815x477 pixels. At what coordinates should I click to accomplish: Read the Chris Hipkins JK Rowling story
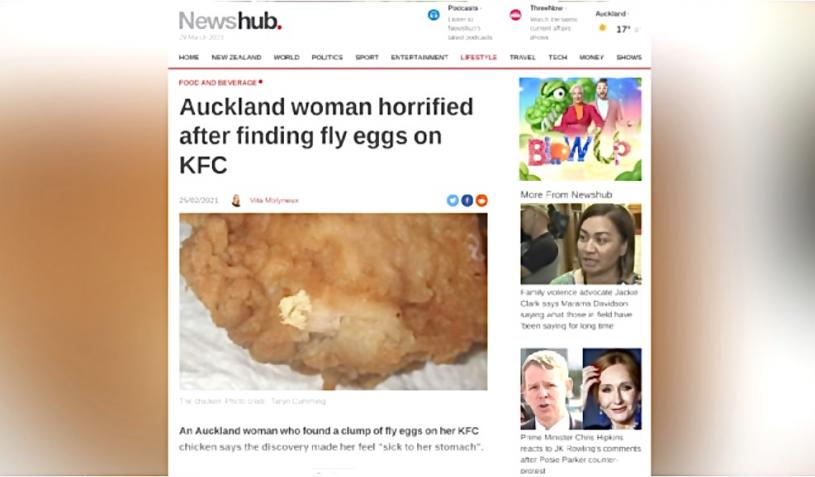581,454
